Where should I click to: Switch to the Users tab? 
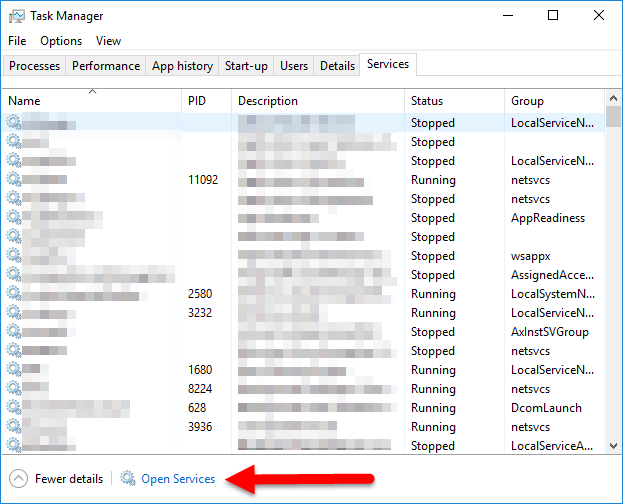(x=294, y=66)
